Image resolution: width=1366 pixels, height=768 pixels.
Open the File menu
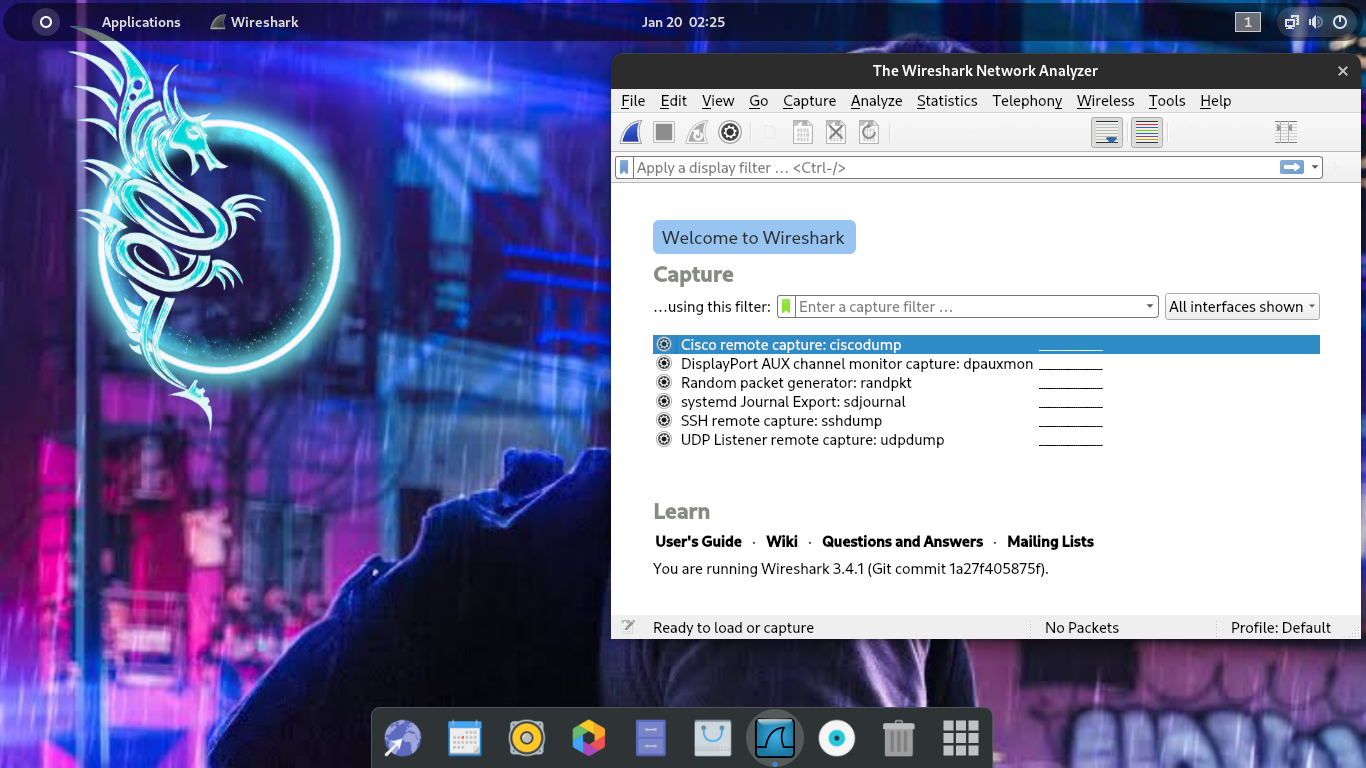pyautogui.click(x=633, y=101)
